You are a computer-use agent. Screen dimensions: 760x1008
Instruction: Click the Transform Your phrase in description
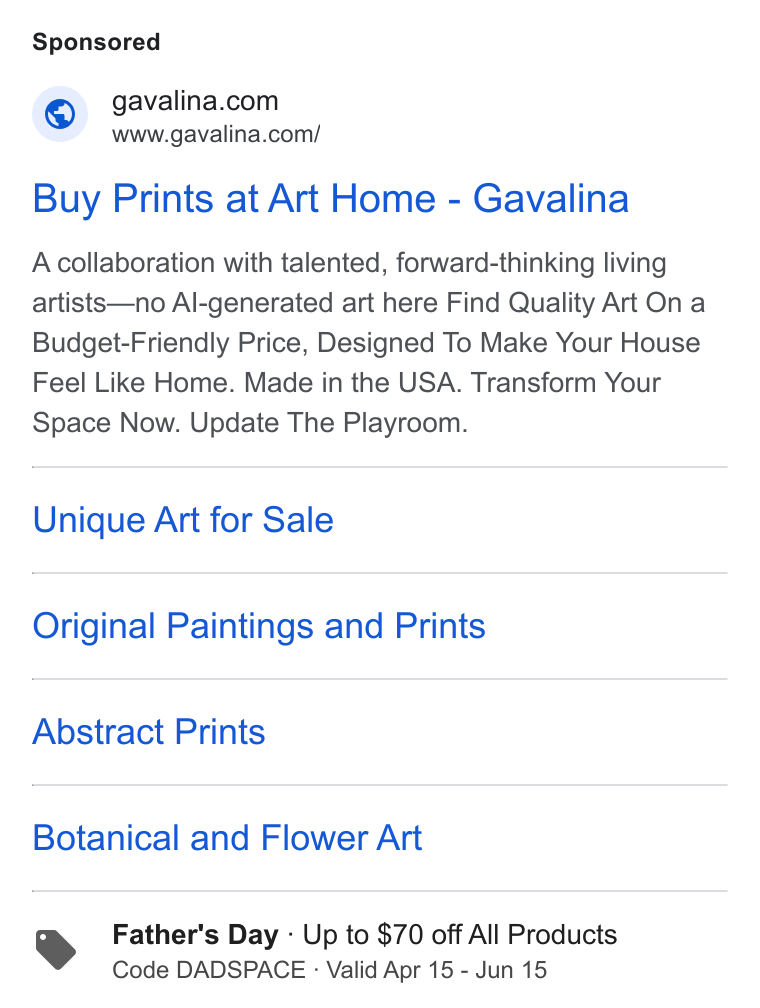565,383
